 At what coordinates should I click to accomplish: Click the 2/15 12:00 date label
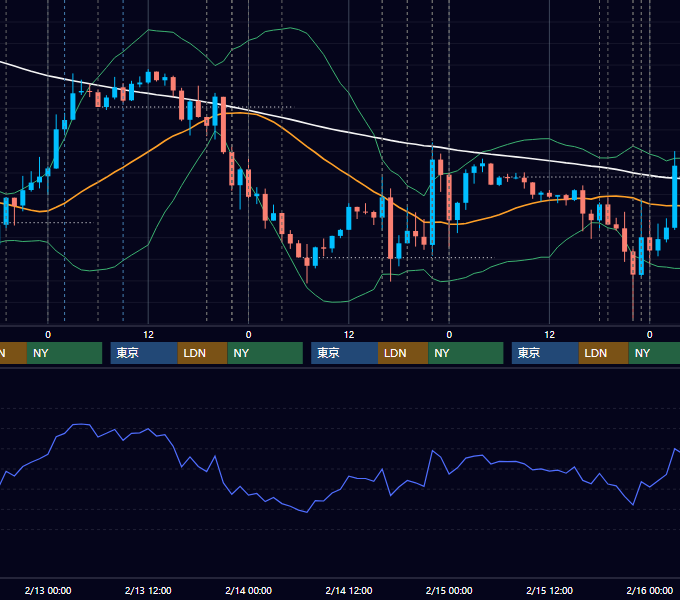point(549,590)
